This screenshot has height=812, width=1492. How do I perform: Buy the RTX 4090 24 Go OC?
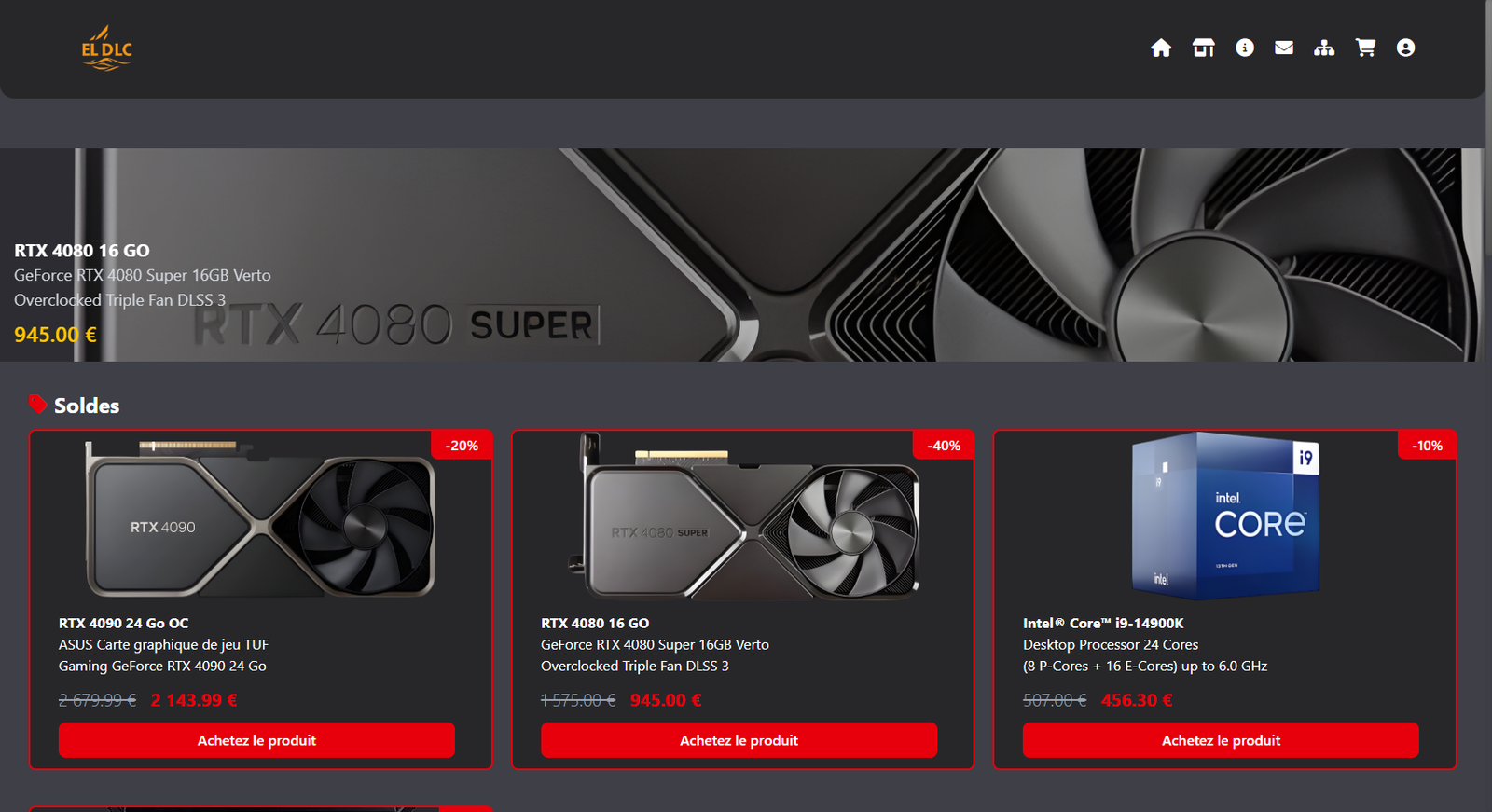256,740
